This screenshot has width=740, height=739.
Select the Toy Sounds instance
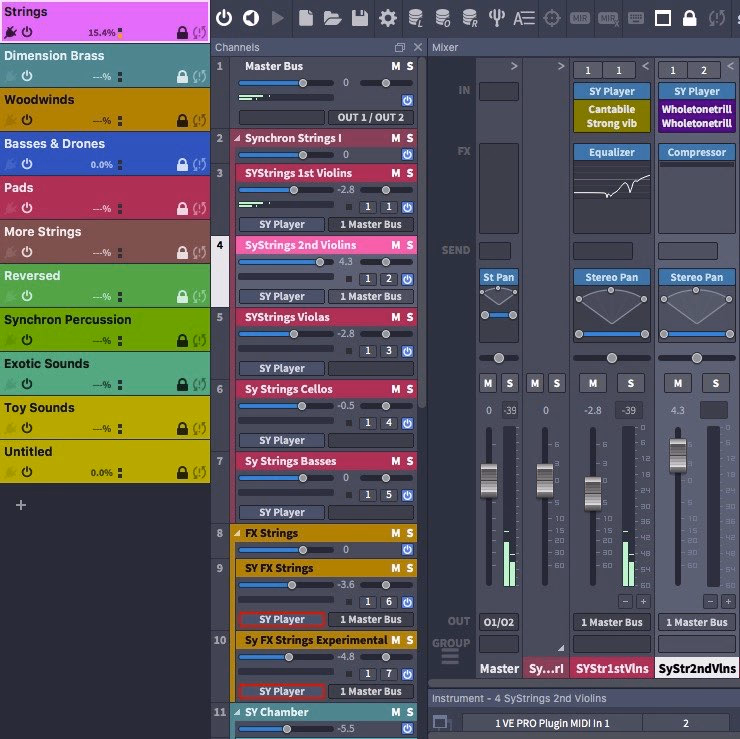coord(105,417)
